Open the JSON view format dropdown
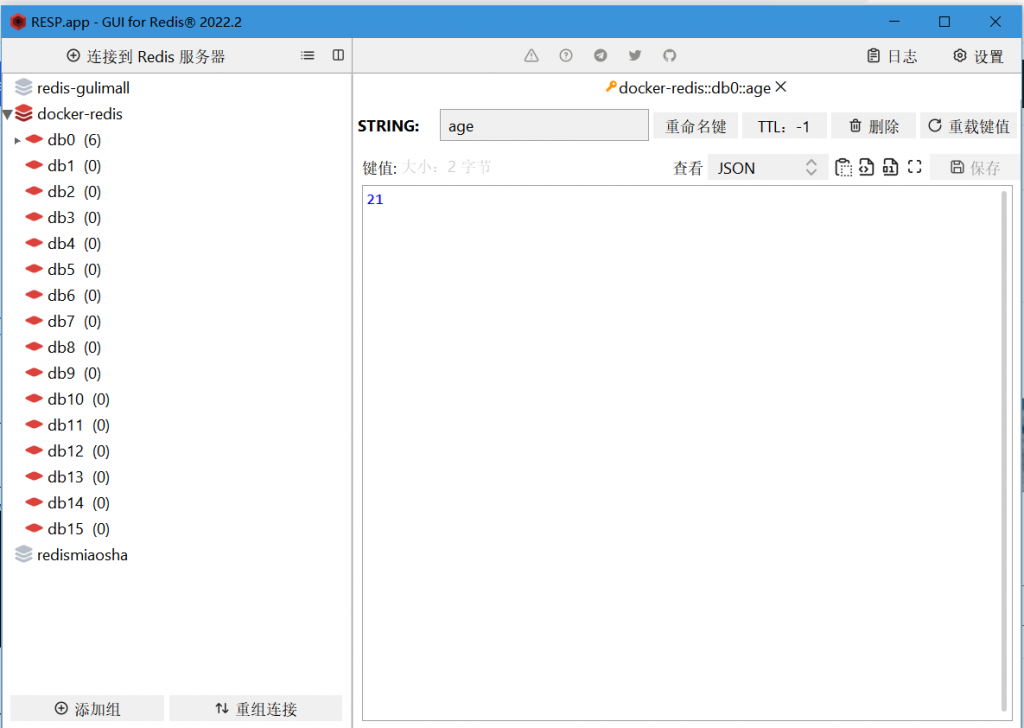The width and height of the screenshot is (1024, 728). pos(767,168)
